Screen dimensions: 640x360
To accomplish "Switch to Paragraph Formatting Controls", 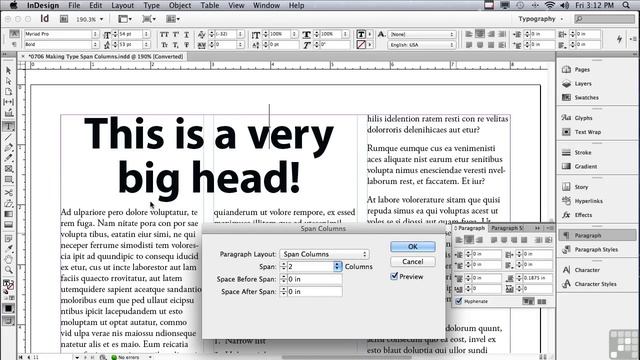I will [x=14, y=44].
